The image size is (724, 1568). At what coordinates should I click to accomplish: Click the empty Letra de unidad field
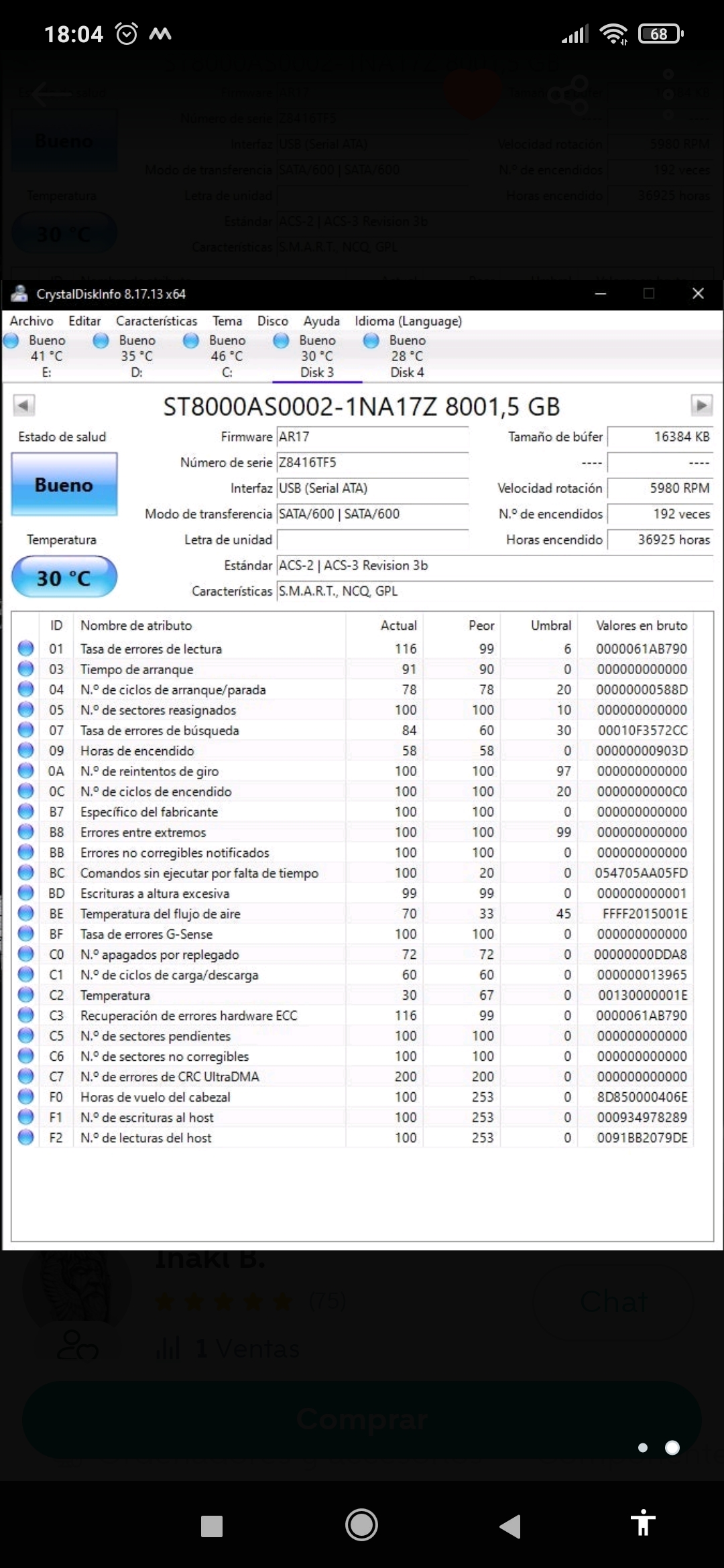pos(372,539)
